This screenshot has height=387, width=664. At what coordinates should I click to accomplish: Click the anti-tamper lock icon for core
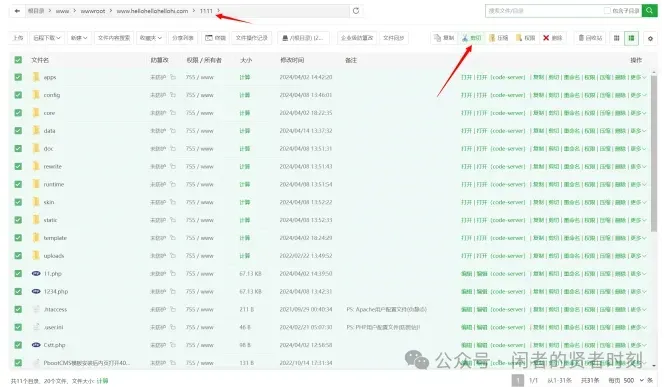(x=173, y=113)
